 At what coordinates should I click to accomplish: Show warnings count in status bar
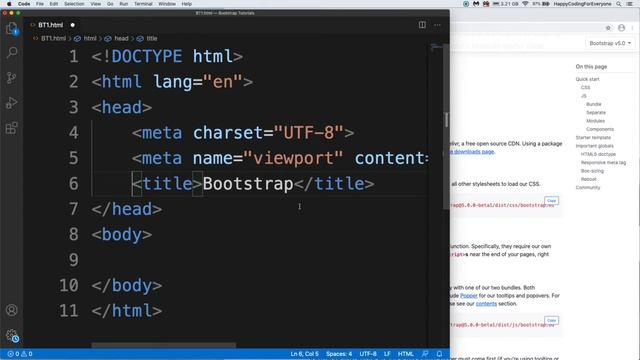[x=27, y=354]
